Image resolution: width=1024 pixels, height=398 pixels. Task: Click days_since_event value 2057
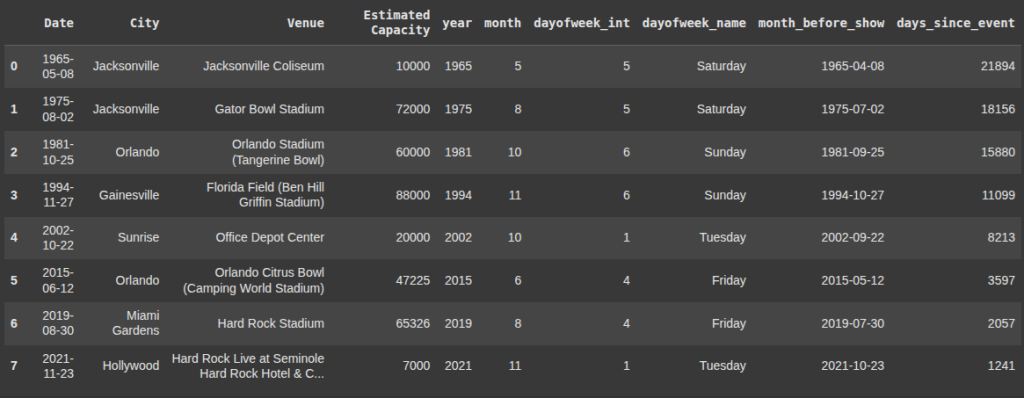[1001, 323]
